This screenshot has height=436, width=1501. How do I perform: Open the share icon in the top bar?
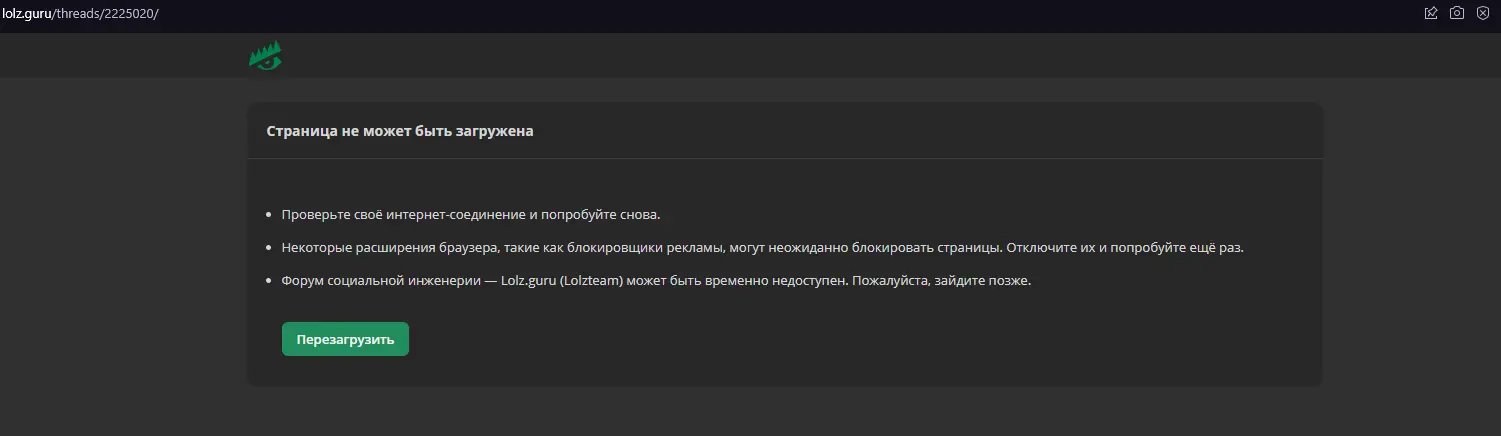(x=1431, y=13)
